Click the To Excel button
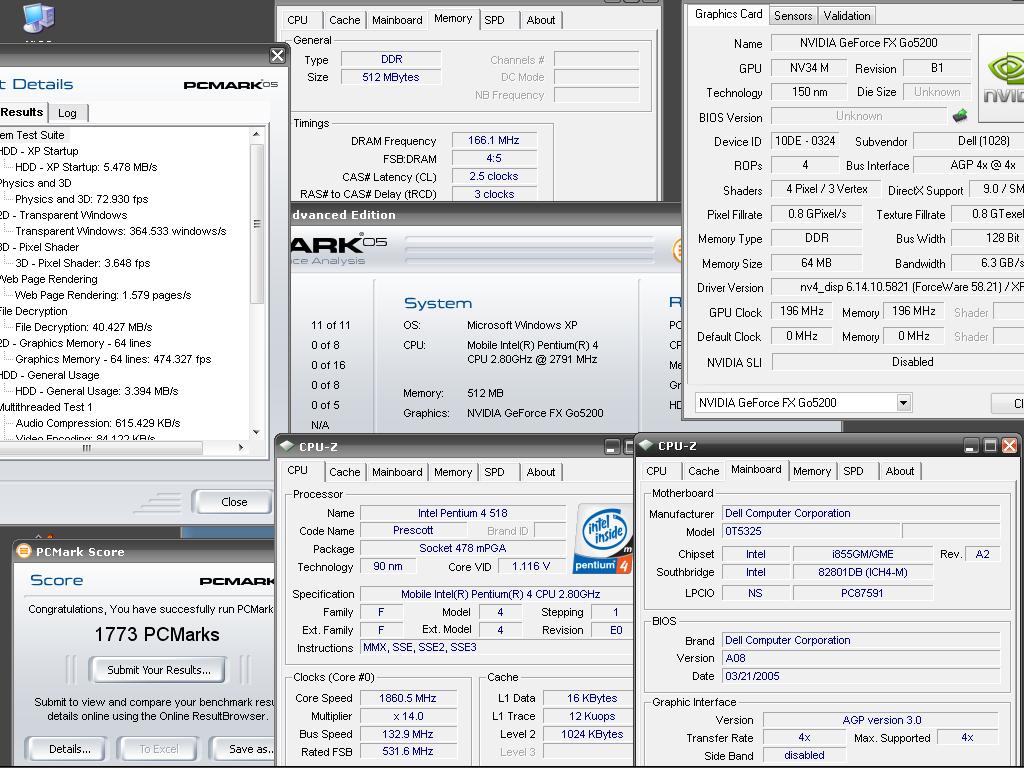1024x768 pixels. click(x=159, y=749)
